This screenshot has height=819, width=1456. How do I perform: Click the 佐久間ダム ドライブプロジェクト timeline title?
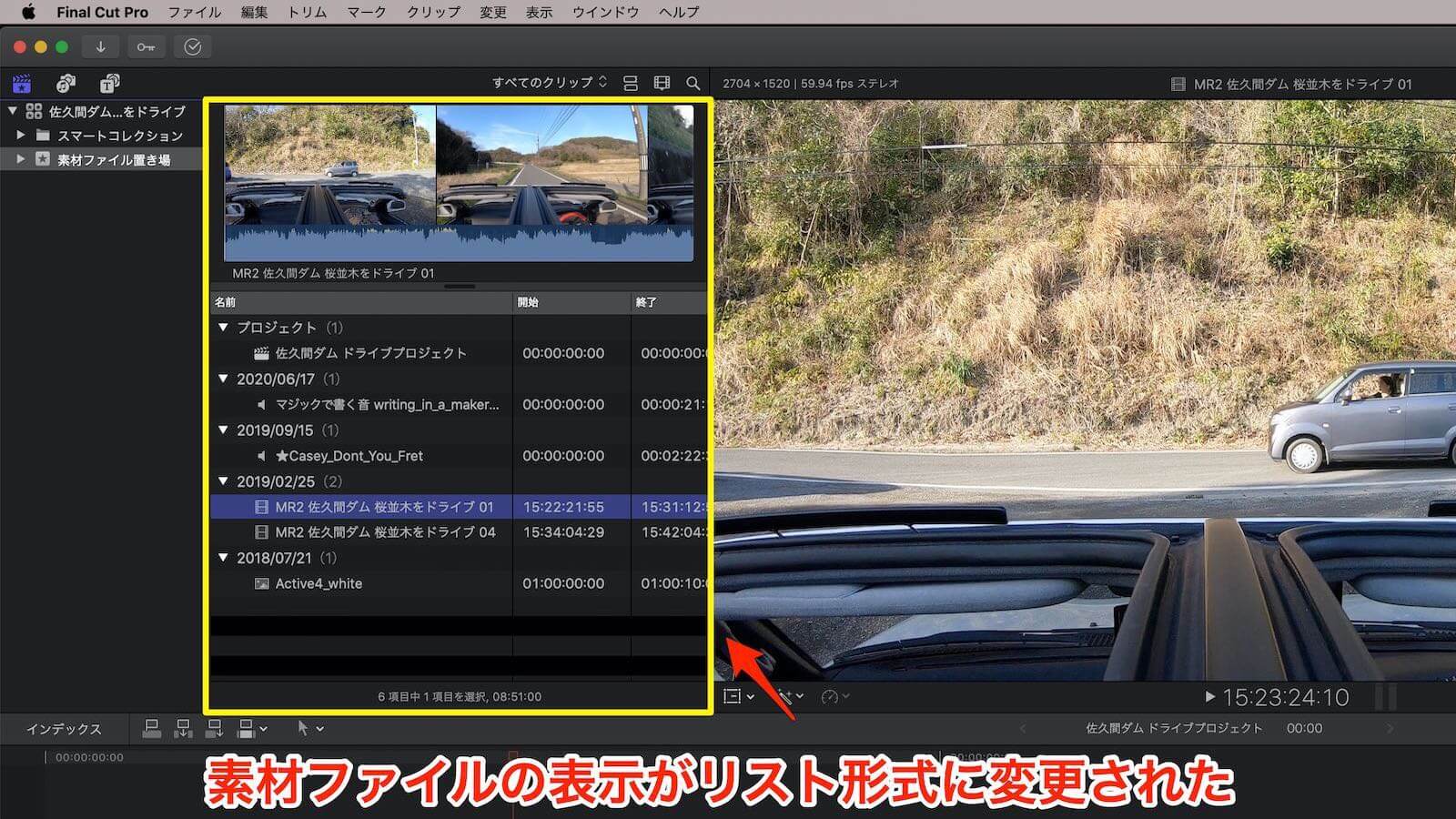1174,728
